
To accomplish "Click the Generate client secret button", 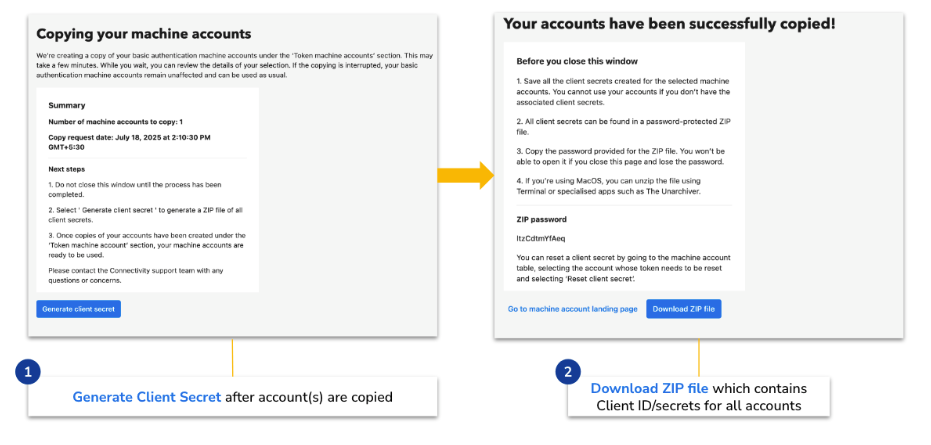I will pos(78,309).
